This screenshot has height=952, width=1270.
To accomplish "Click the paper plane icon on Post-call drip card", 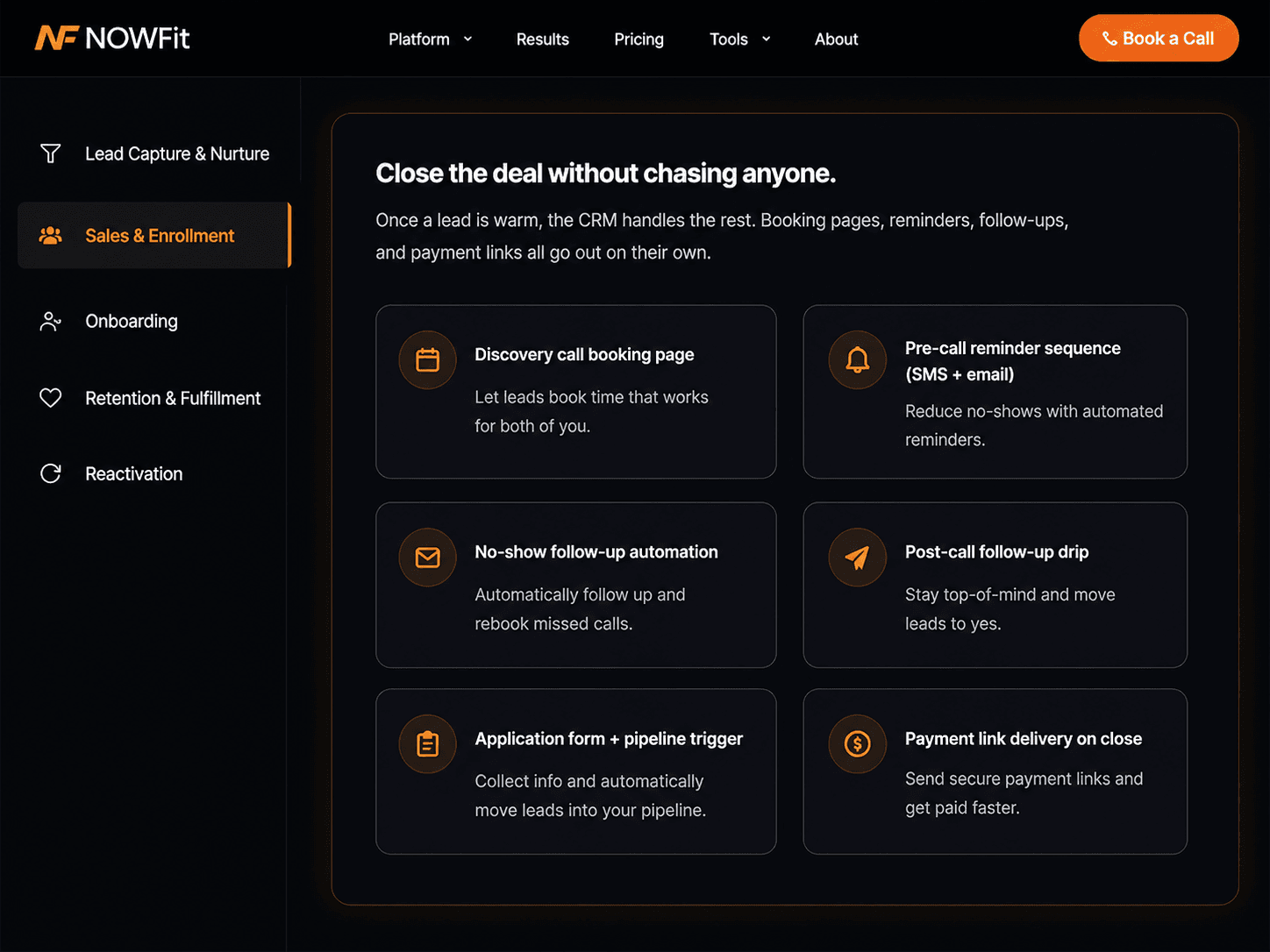I will [858, 558].
